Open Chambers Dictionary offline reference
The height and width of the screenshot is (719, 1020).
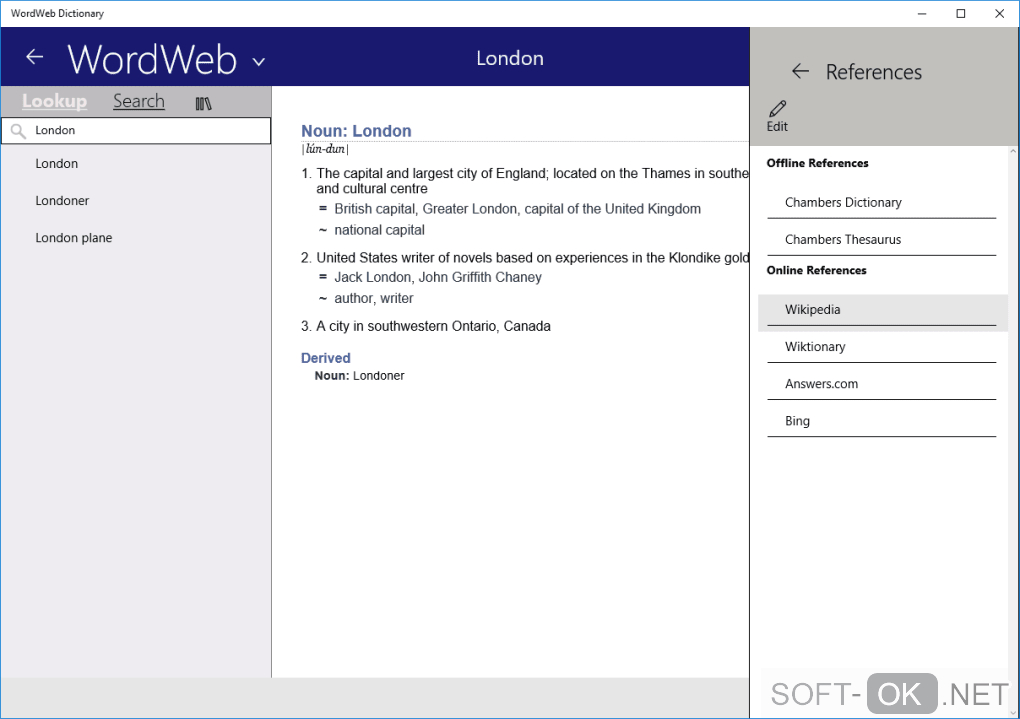[843, 202]
